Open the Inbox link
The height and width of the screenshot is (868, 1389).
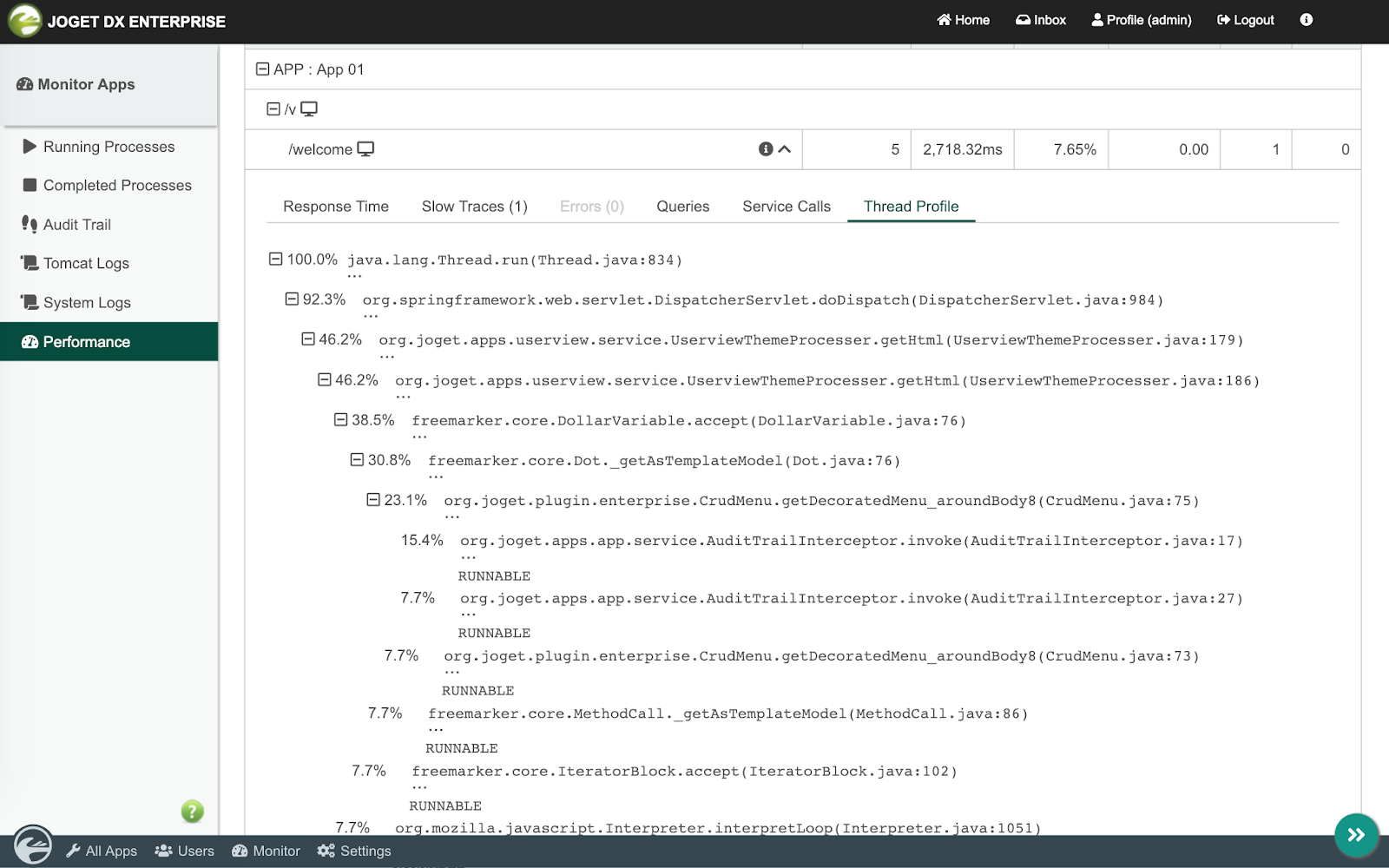tap(1041, 20)
